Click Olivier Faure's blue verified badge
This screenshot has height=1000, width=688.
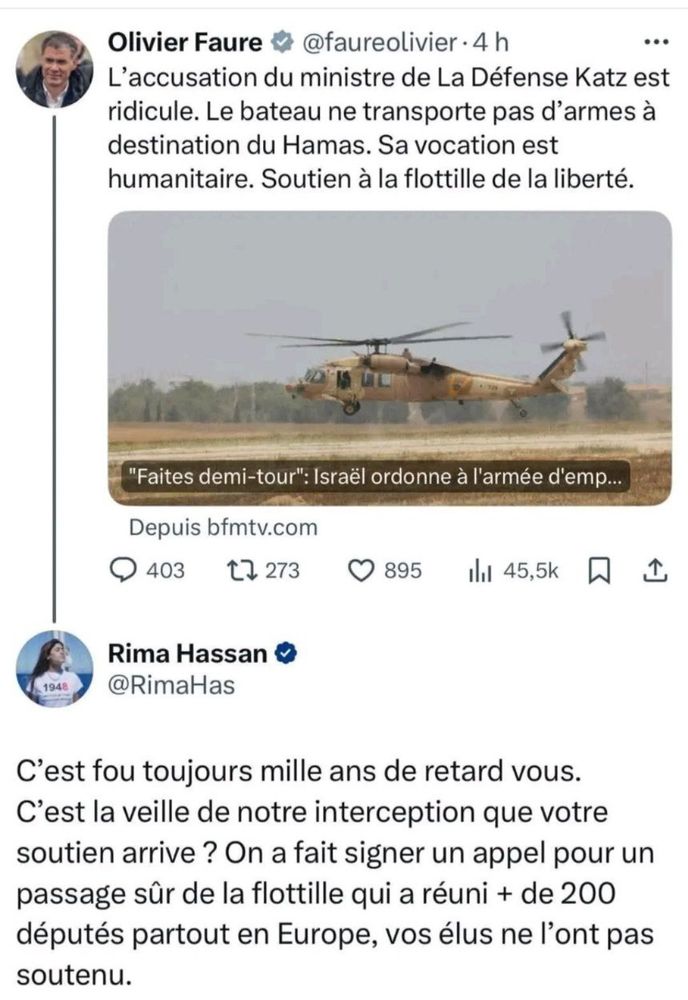point(280,42)
